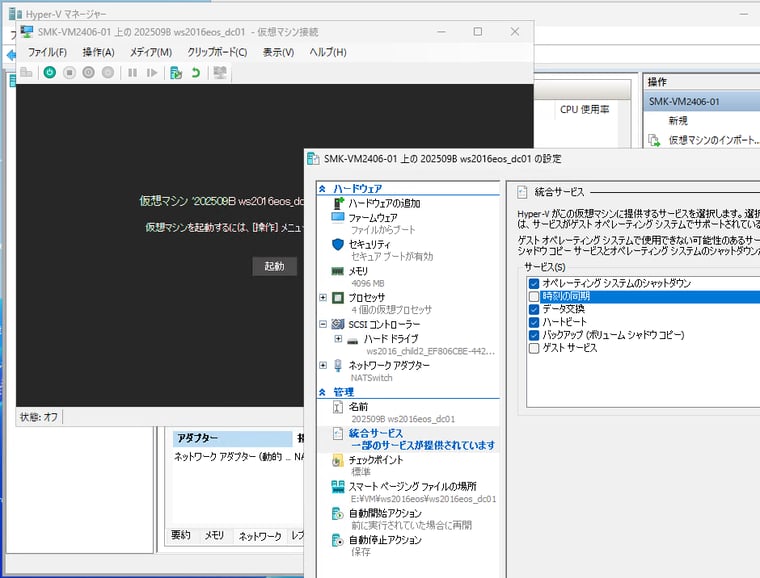Click the Checkpoint icon in VM toolbar
Viewport: 760px width, 578px height.
(x=176, y=73)
